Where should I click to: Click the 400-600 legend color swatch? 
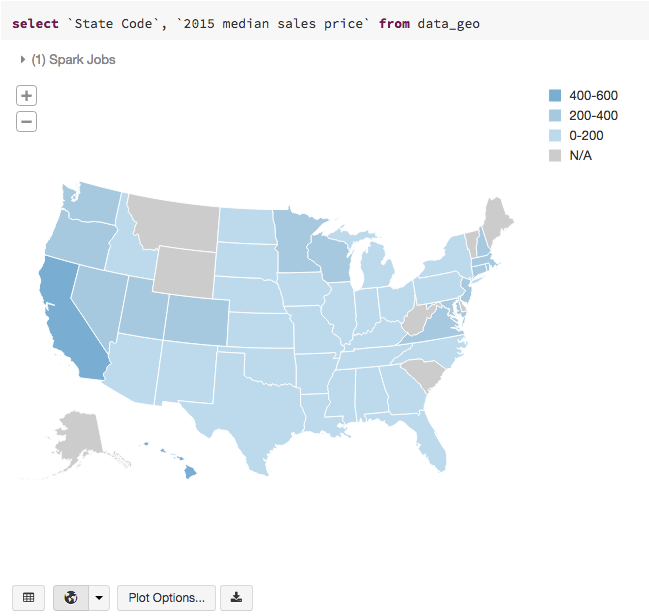coord(555,96)
